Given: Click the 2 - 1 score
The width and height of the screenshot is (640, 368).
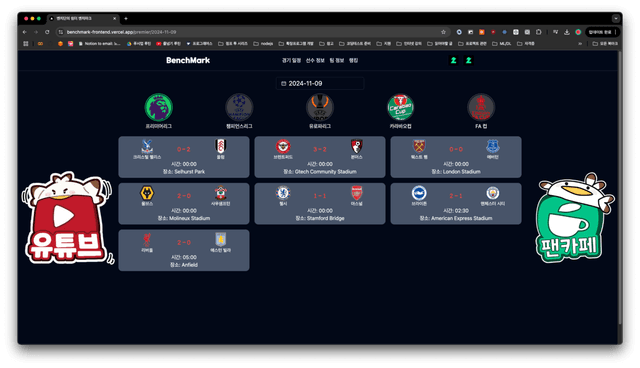Looking at the screenshot, I should coord(456,196).
